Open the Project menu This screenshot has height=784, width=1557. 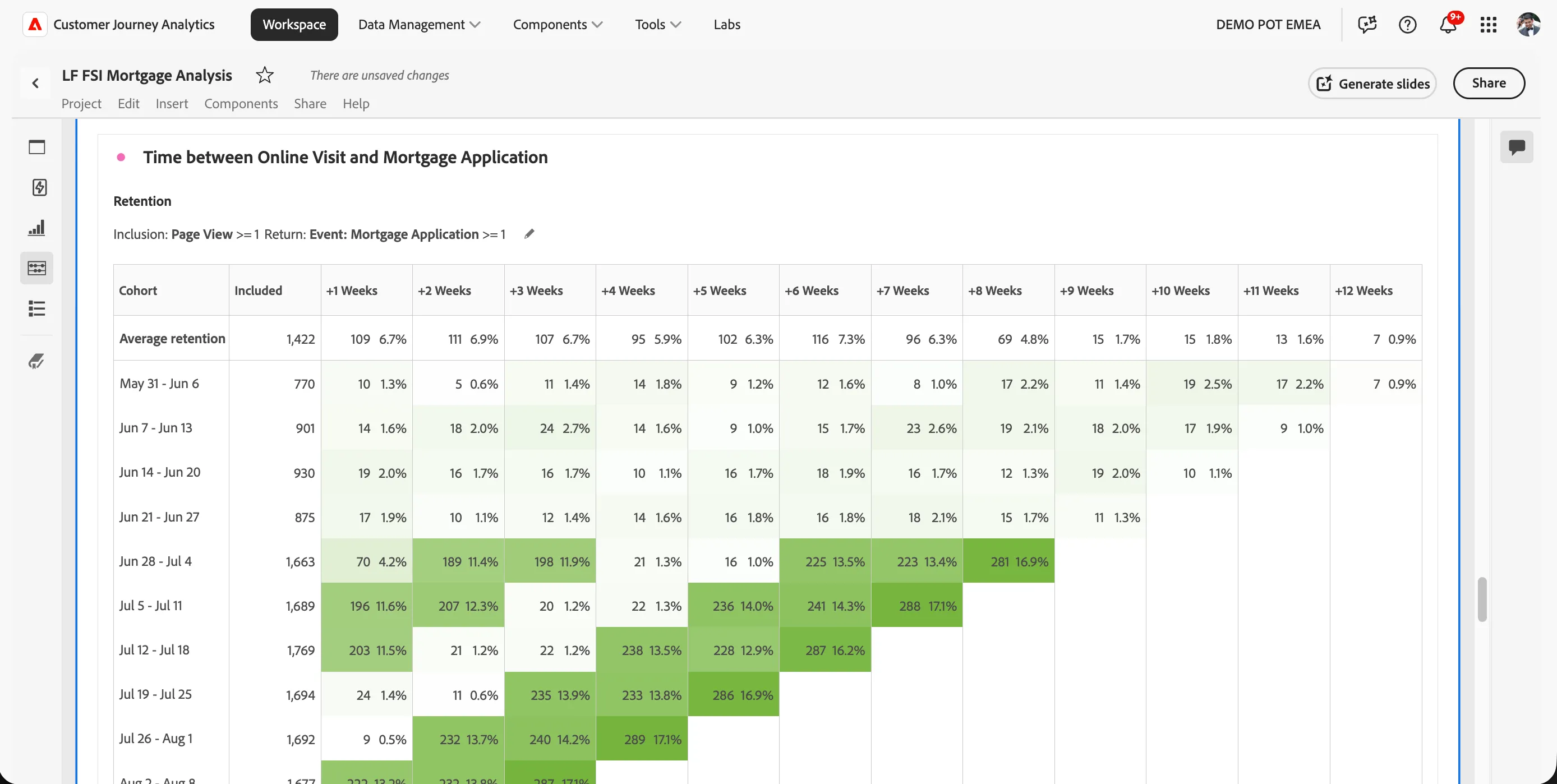point(81,103)
